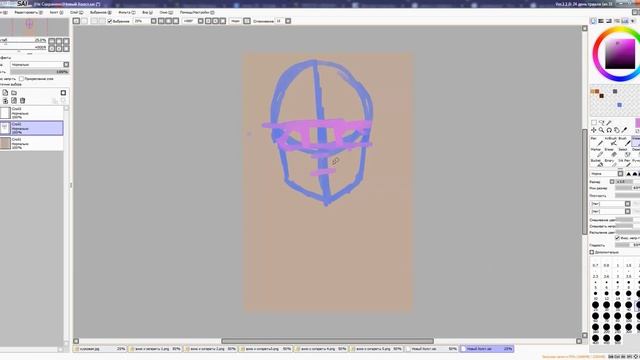The width and height of the screenshot is (640, 360).
Task: Toggle the checkbox next to brush size field
Action: (612, 182)
